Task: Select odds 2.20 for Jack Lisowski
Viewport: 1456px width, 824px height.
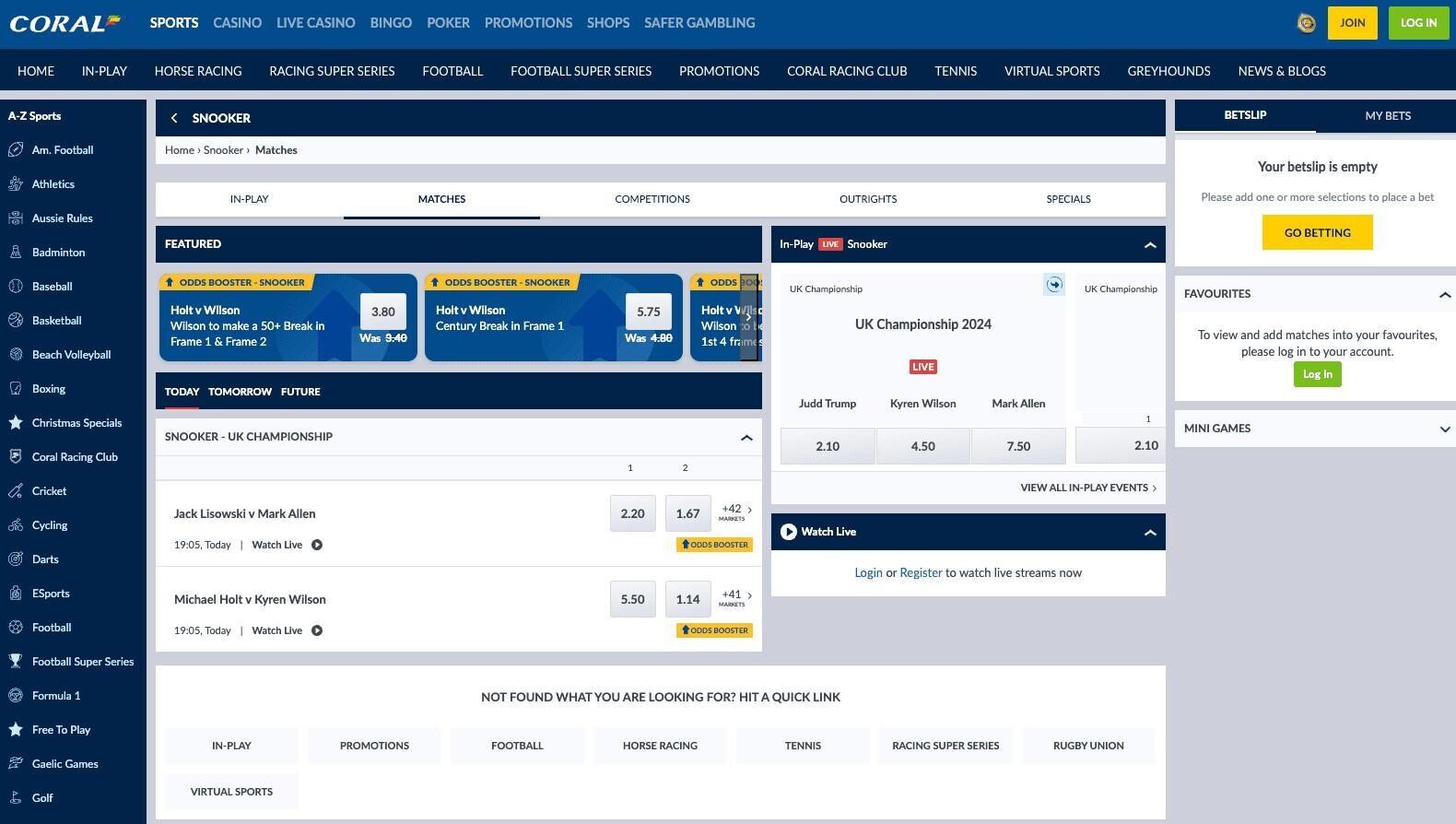Action: (x=632, y=513)
